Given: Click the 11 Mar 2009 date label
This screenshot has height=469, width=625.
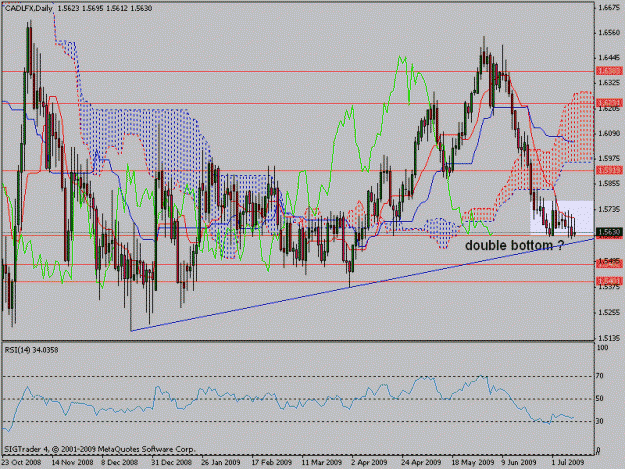Looking at the screenshot, I should 321,462.
